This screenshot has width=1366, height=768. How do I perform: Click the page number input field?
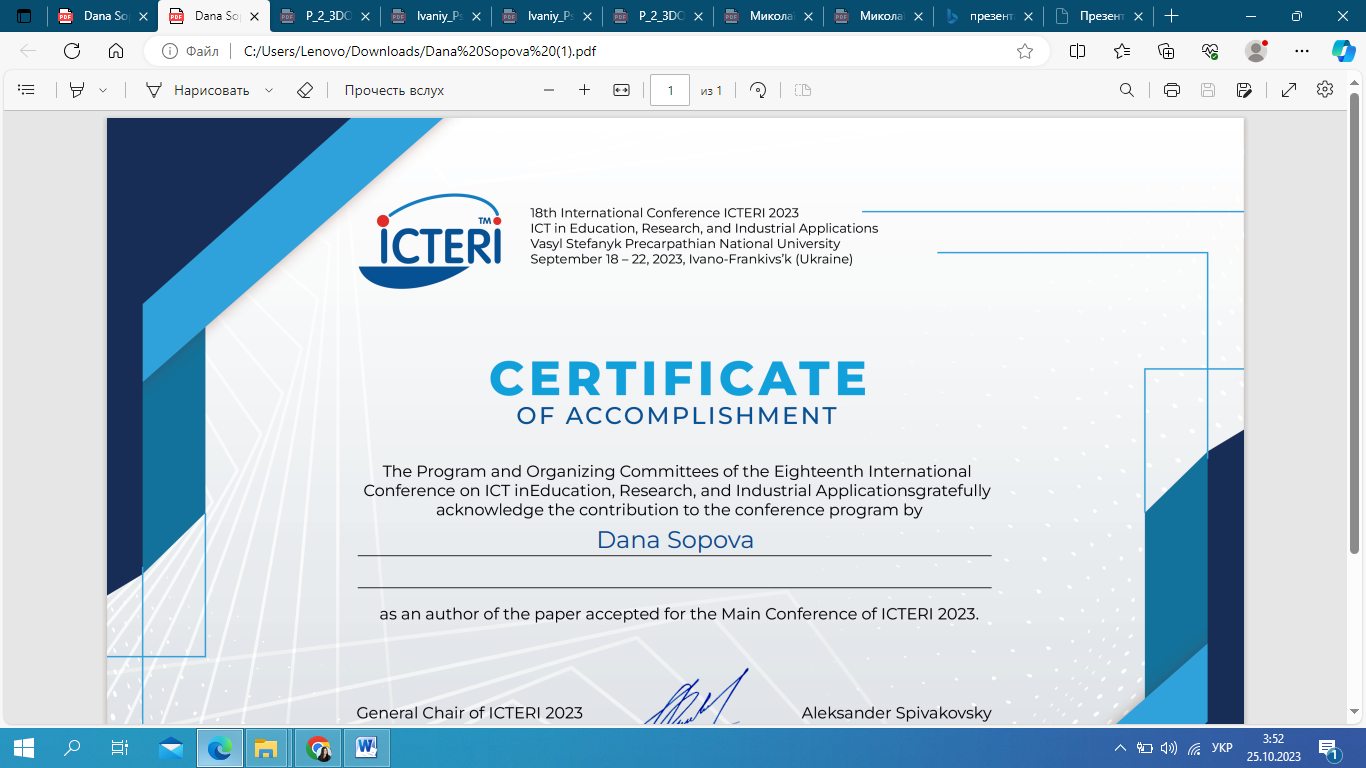coord(670,90)
